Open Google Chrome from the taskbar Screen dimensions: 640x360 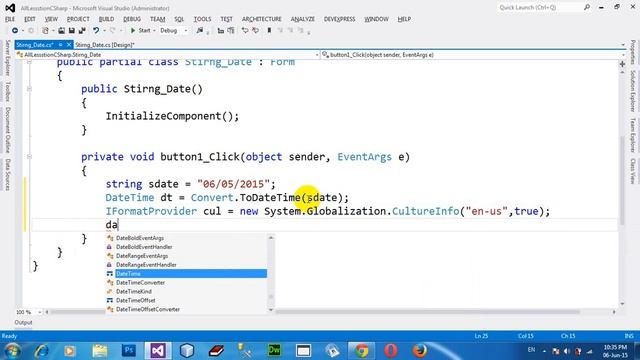pyautogui.click(x=361, y=351)
